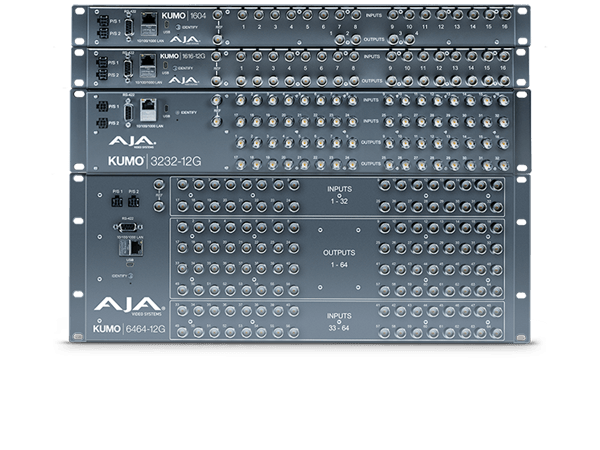Click input BNC connector 8 on the KUMO 1604
The image size is (600, 450).
355,15
